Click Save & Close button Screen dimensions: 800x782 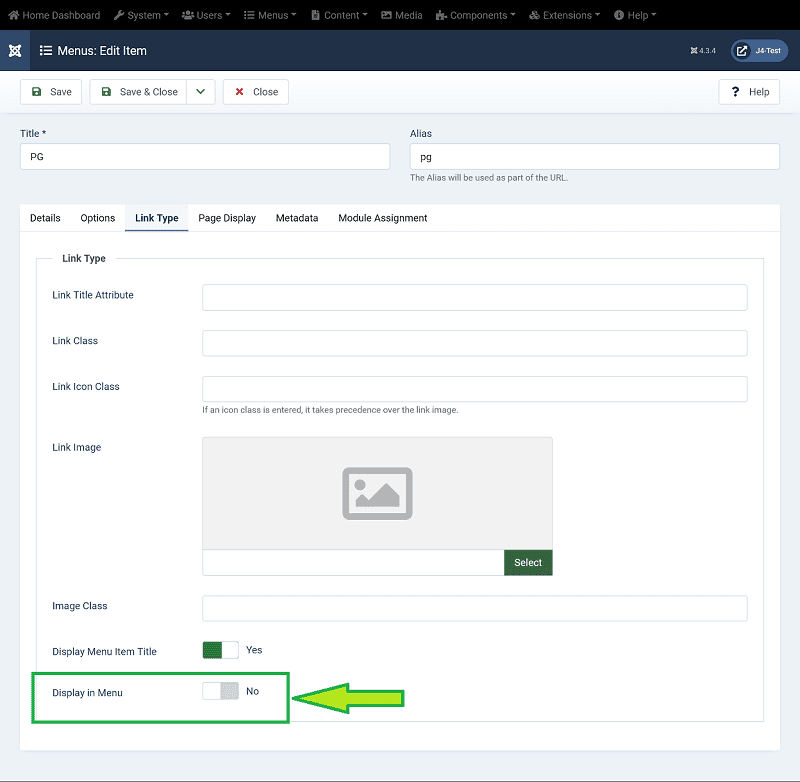coord(138,92)
